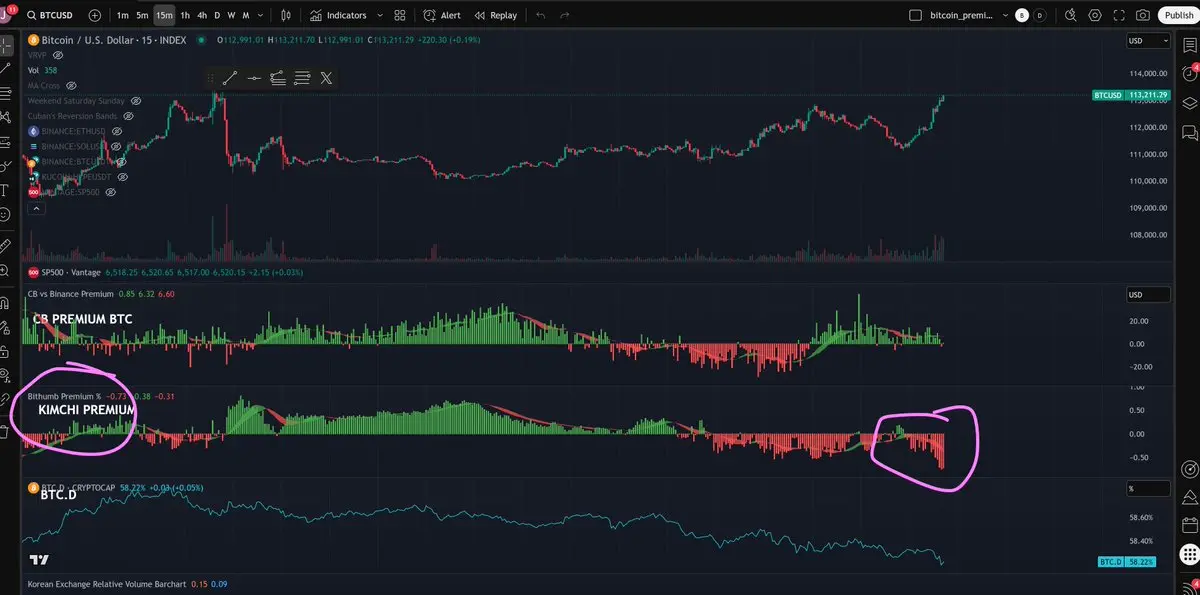Toggle Weekend Saturday Sunday visibility

coord(136,101)
